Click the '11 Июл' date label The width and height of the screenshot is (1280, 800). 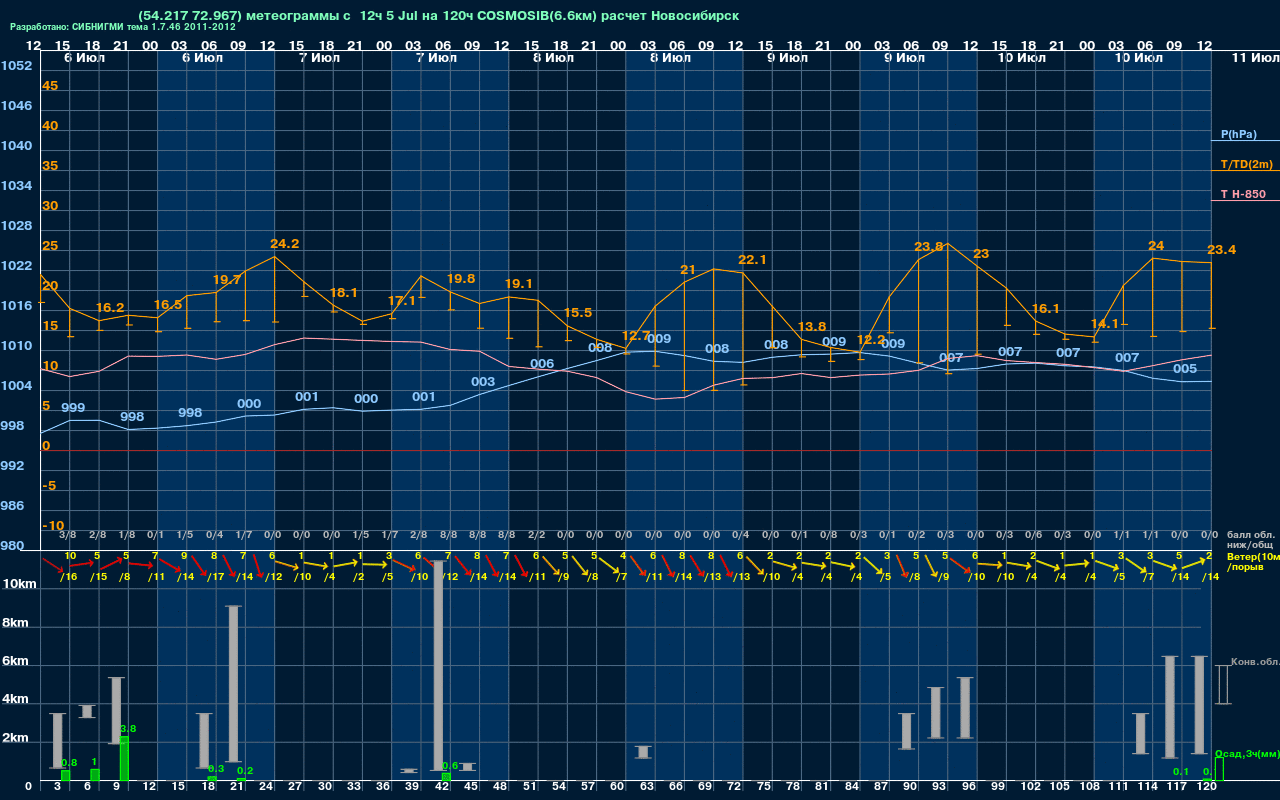tap(1254, 59)
